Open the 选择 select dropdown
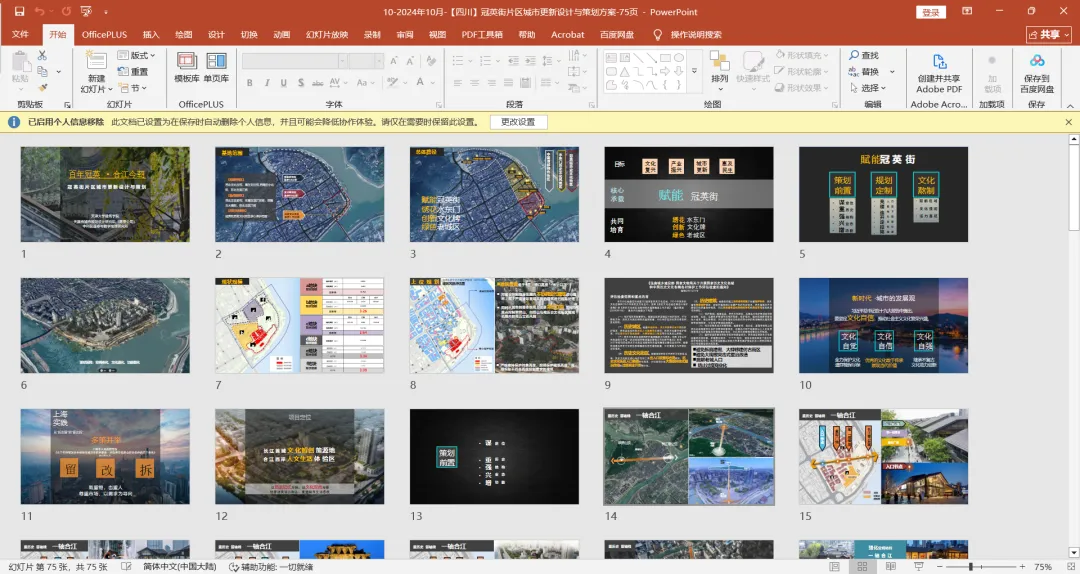 [868, 88]
